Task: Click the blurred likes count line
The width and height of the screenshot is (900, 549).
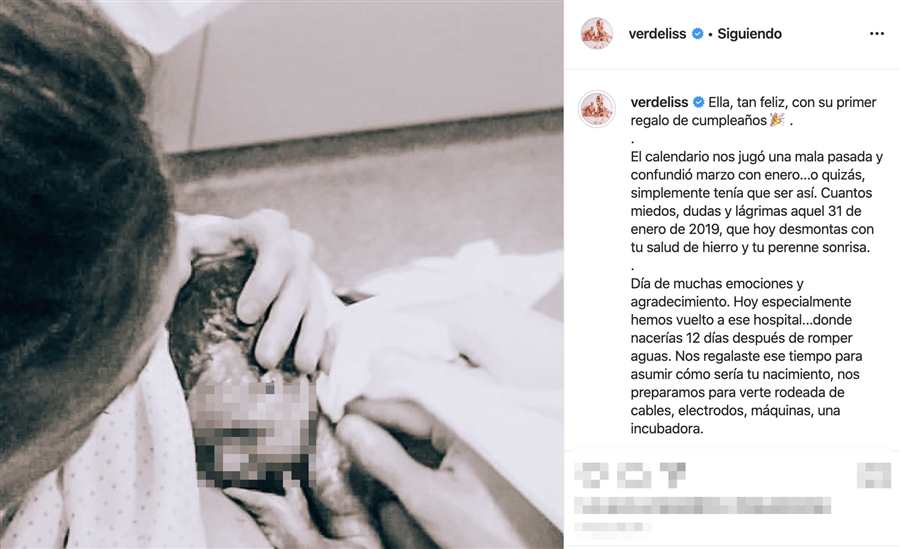Action: coord(703,505)
